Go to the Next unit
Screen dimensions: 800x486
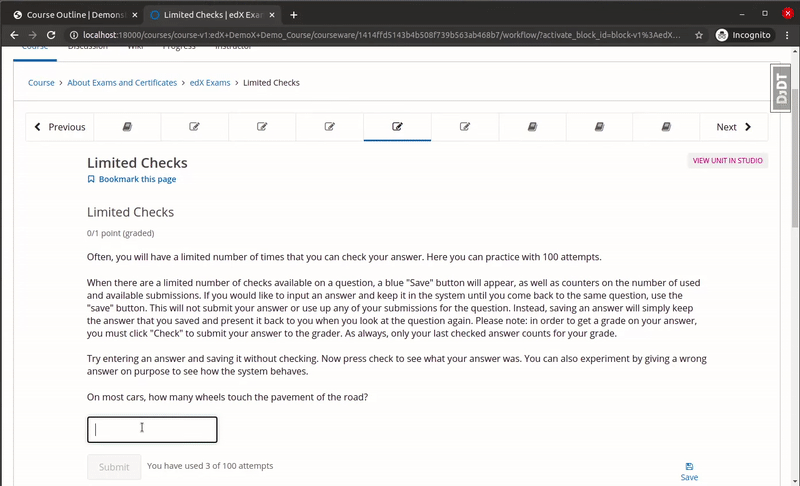pyautogui.click(x=734, y=127)
